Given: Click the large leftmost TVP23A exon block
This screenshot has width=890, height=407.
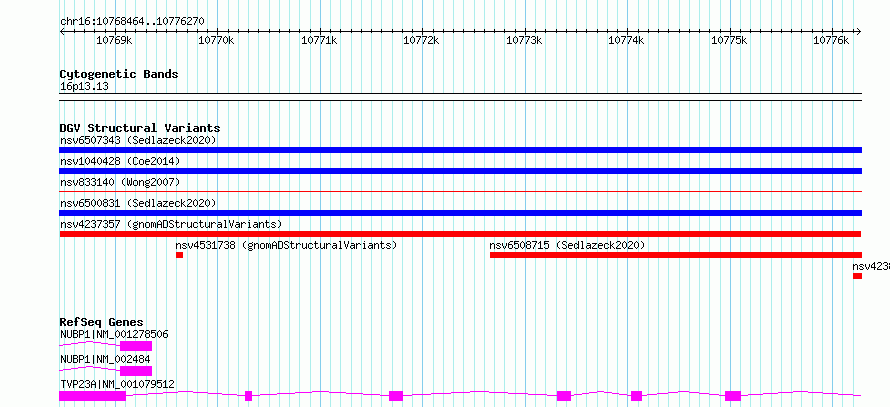Looking at the screenshot, I should coord(93,396).
